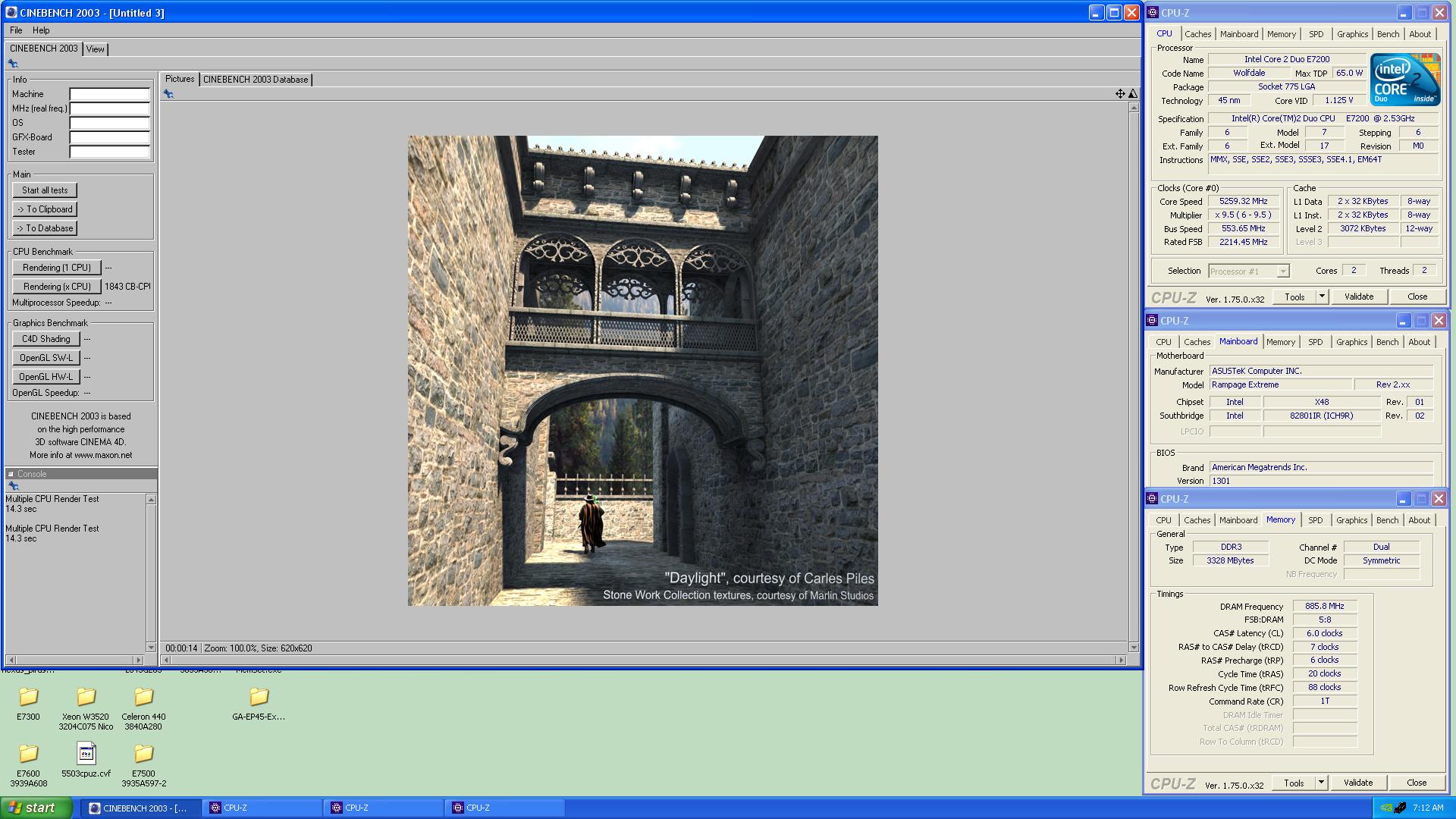Click the 1843 CB-CPU score text

click(127, 287)
